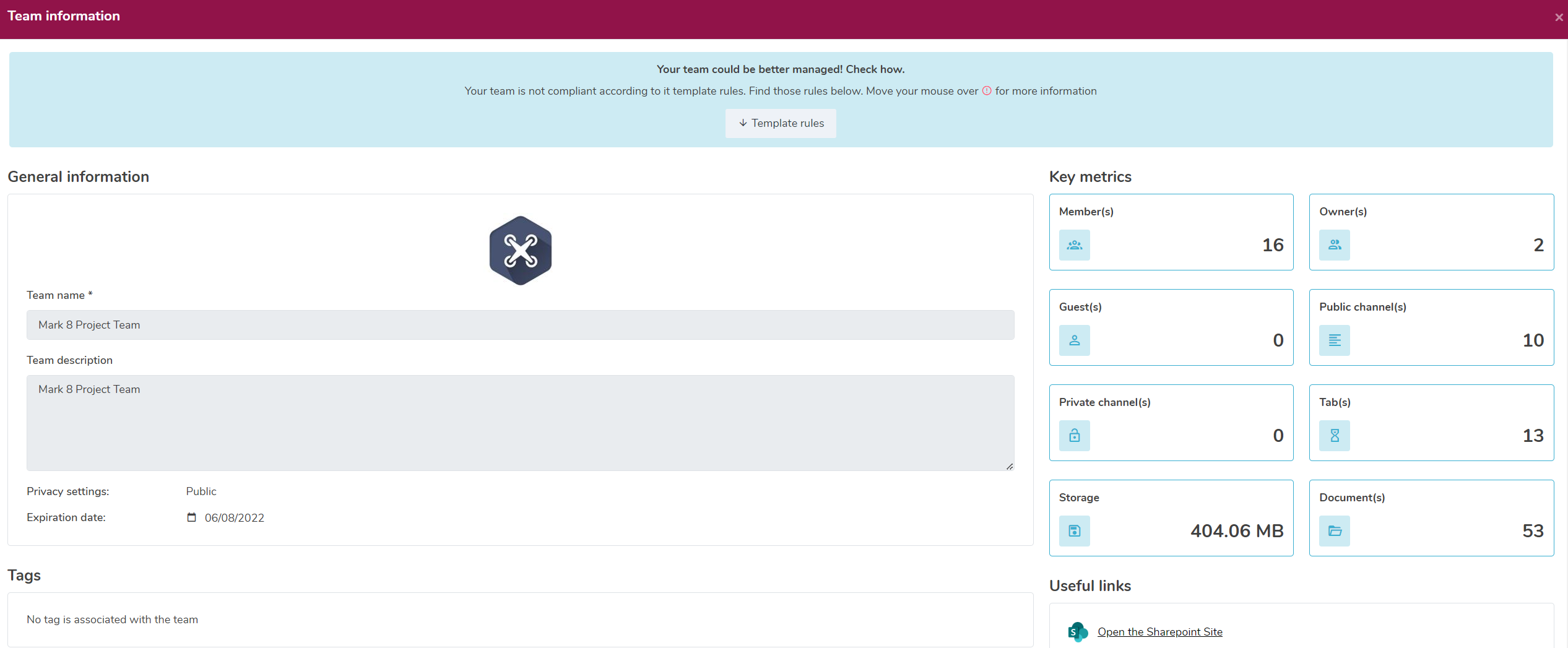This screenshot has width=1568, height=648.
Task: Click the Storage 404.06 MB metric card
Action: tap(1171, 518)
